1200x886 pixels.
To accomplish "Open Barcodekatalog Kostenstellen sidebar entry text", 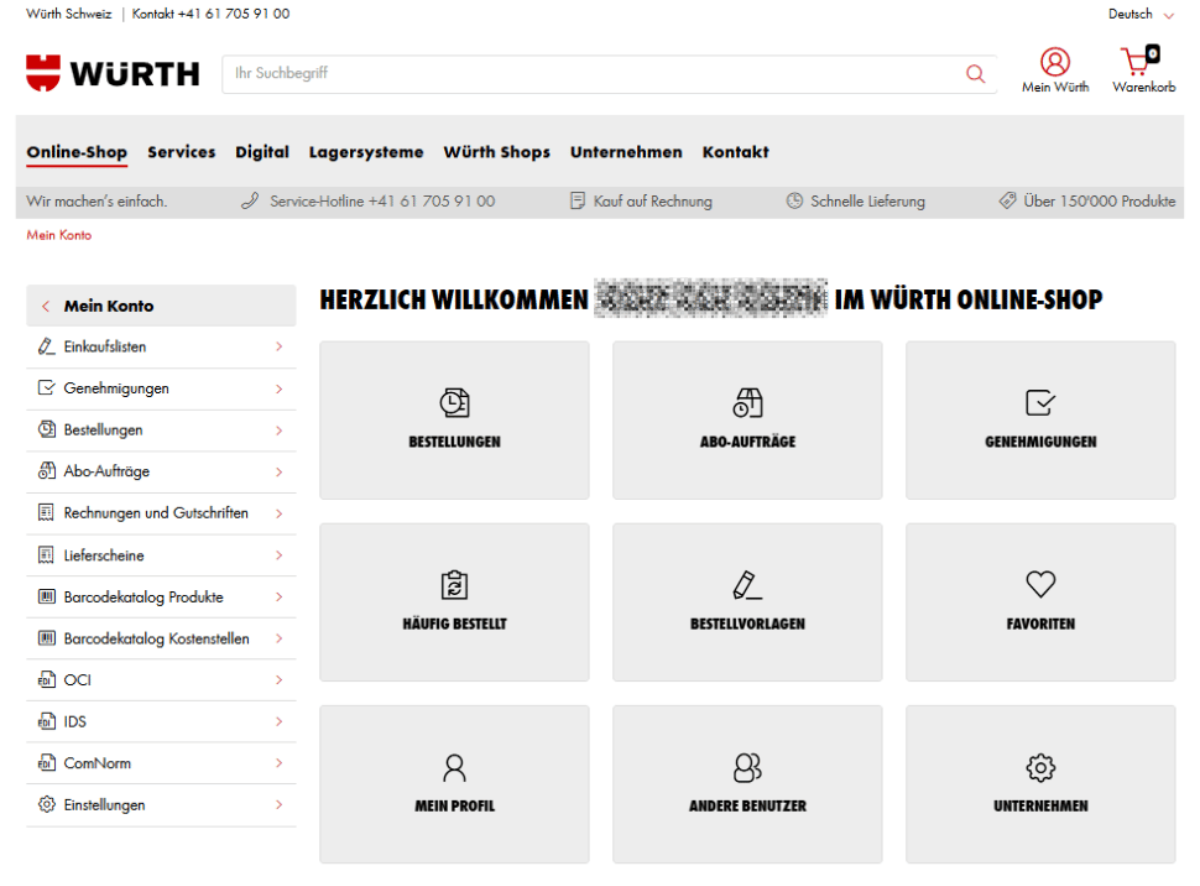I will (x=157, y=638).
